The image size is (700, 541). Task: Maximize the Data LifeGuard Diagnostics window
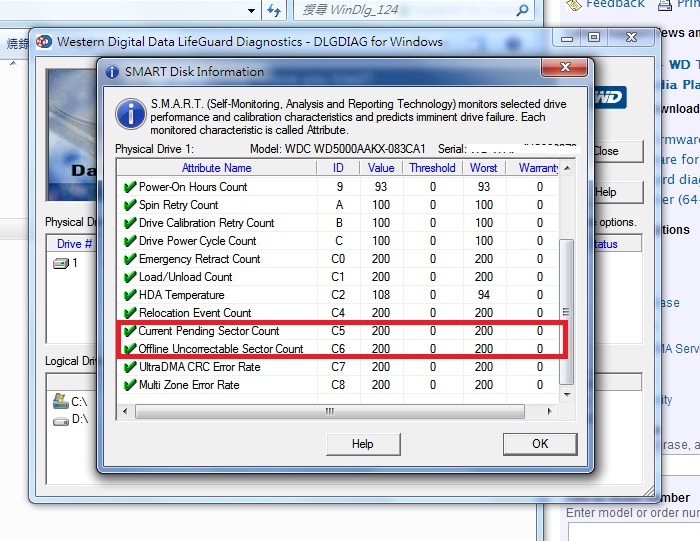593,37
